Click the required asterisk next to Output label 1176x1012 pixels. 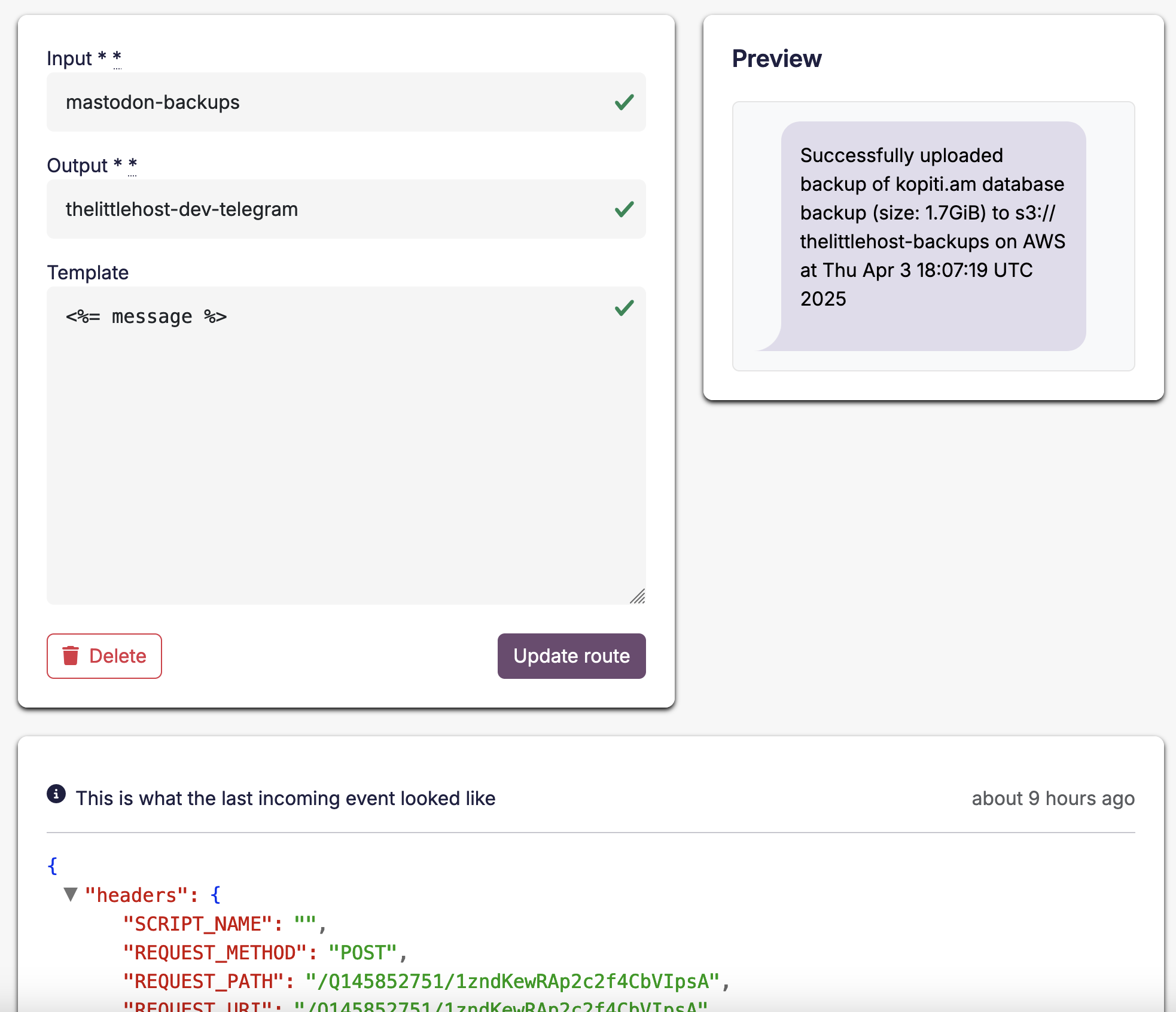point(133,165)
